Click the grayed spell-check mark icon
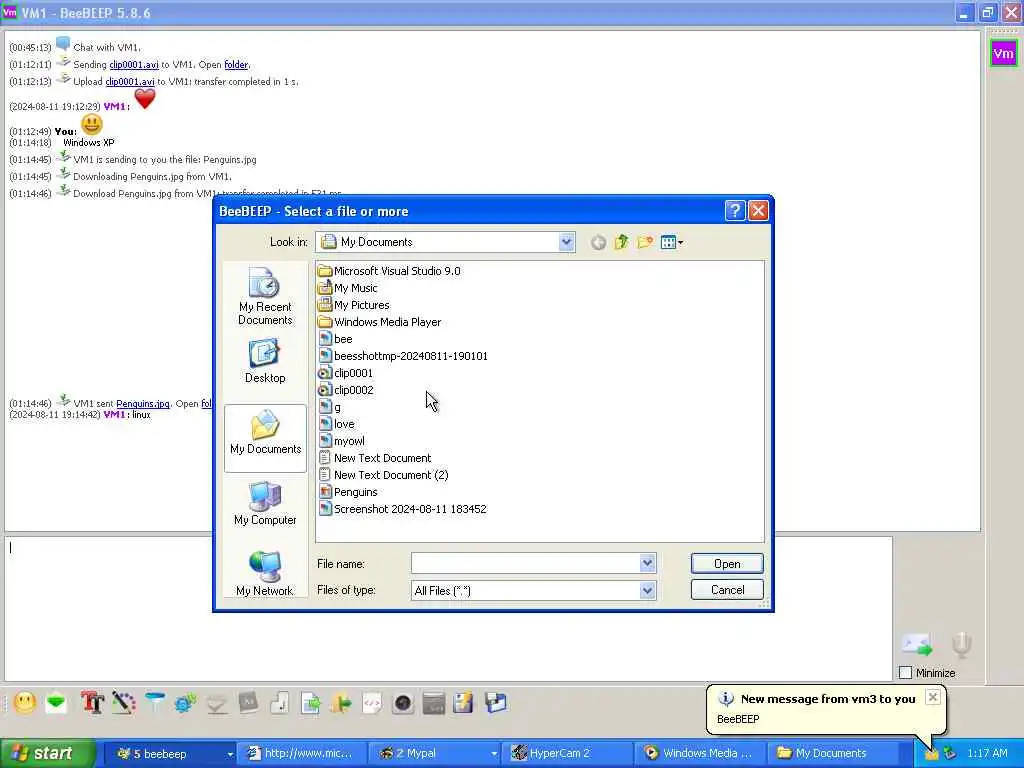Image resolution: width=1024 pixels, height=768 pixels. tap(217, 703)
